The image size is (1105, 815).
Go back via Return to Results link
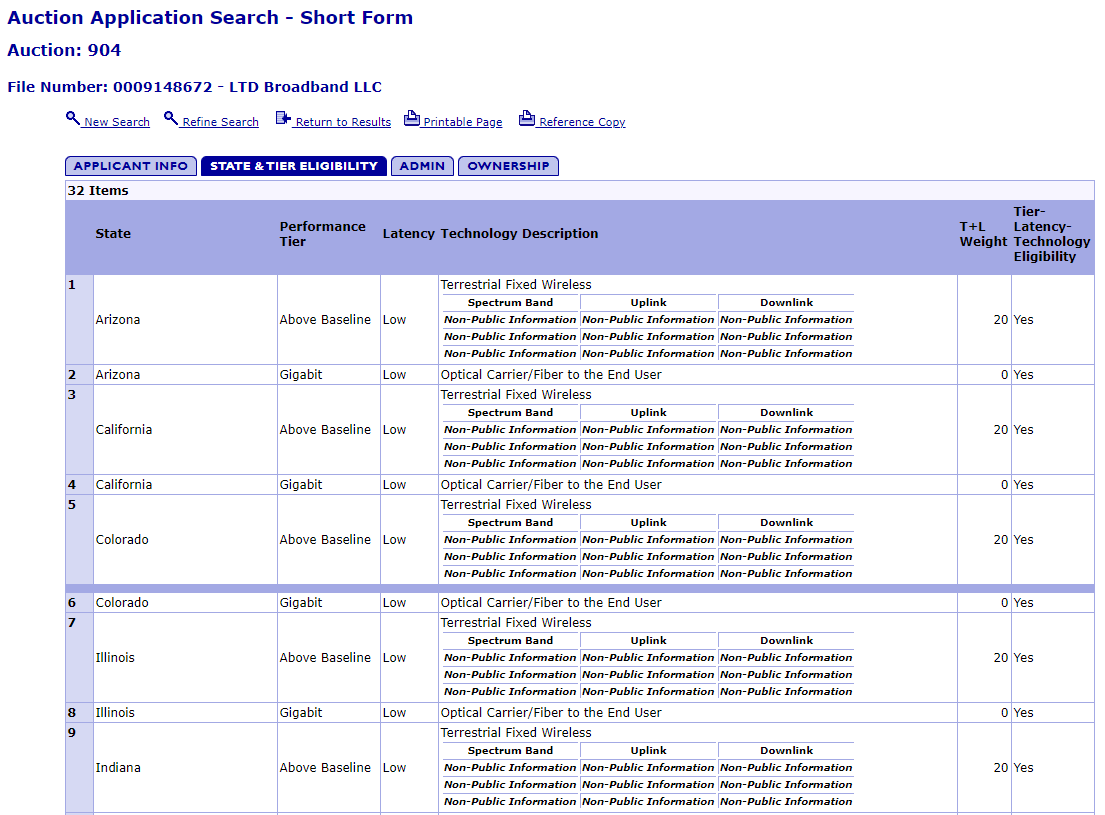point(343,122)
